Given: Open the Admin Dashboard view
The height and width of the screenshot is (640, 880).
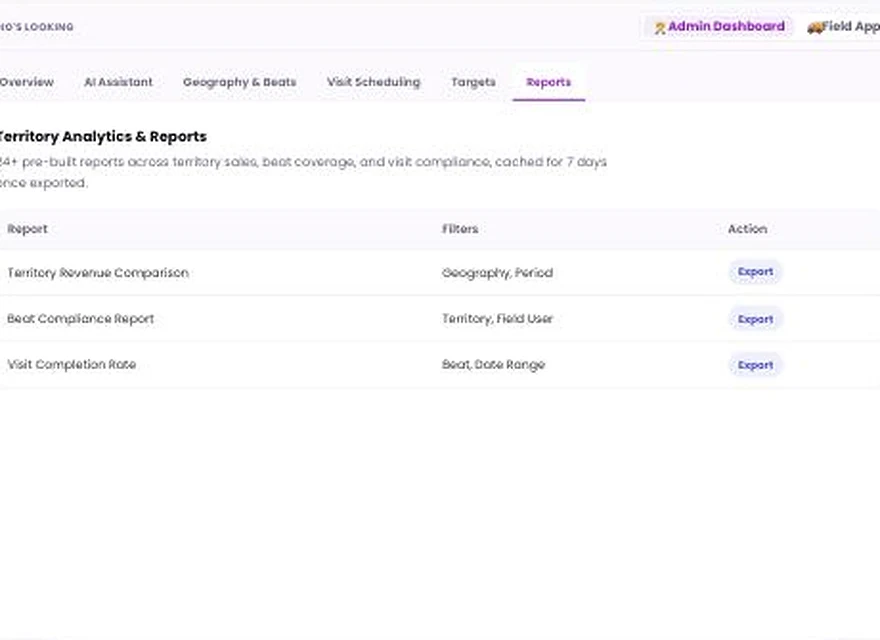Looking at the screenshot, I should click(718, 26).
